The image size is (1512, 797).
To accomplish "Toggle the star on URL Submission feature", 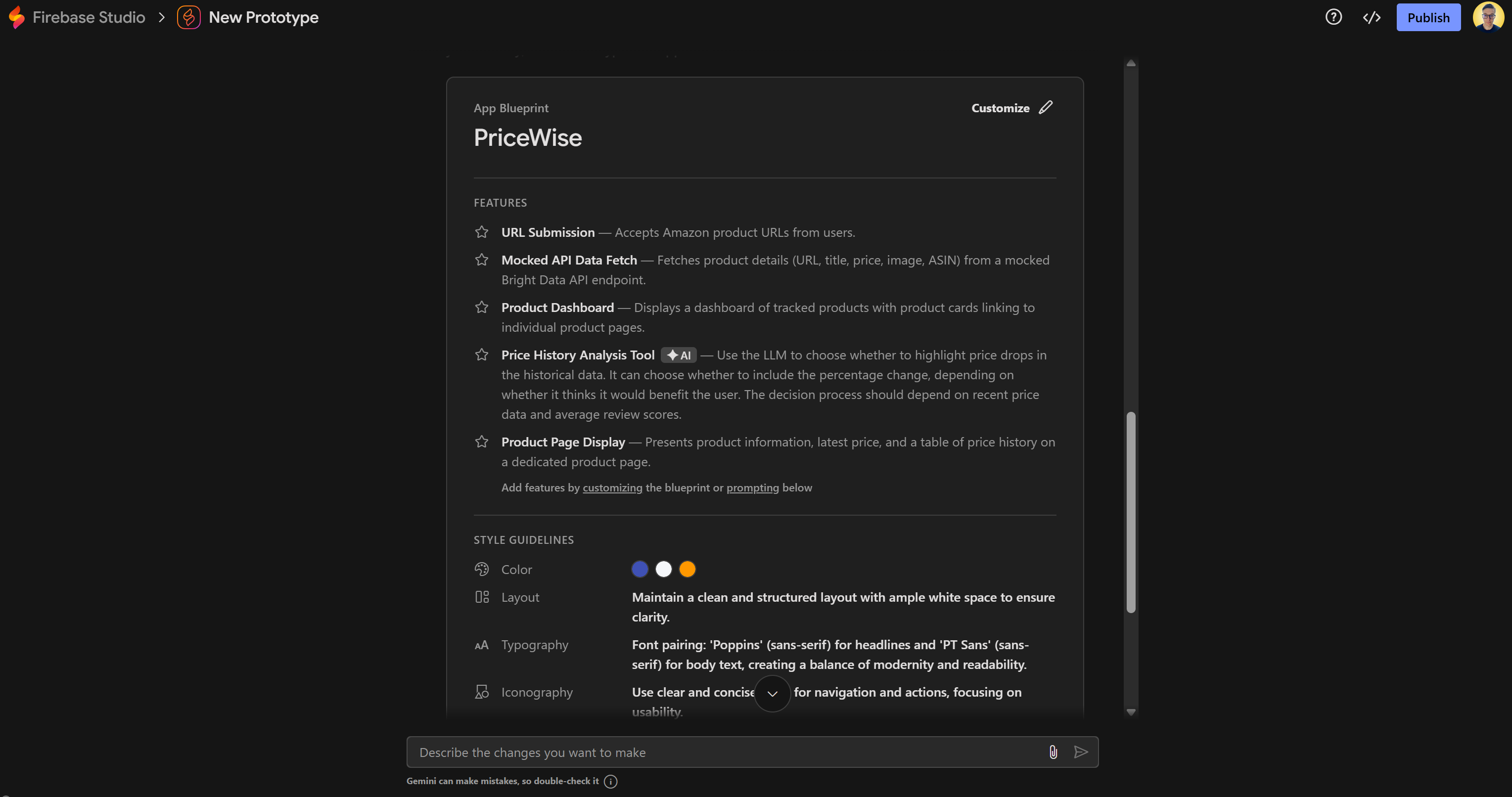I will 481,232.
